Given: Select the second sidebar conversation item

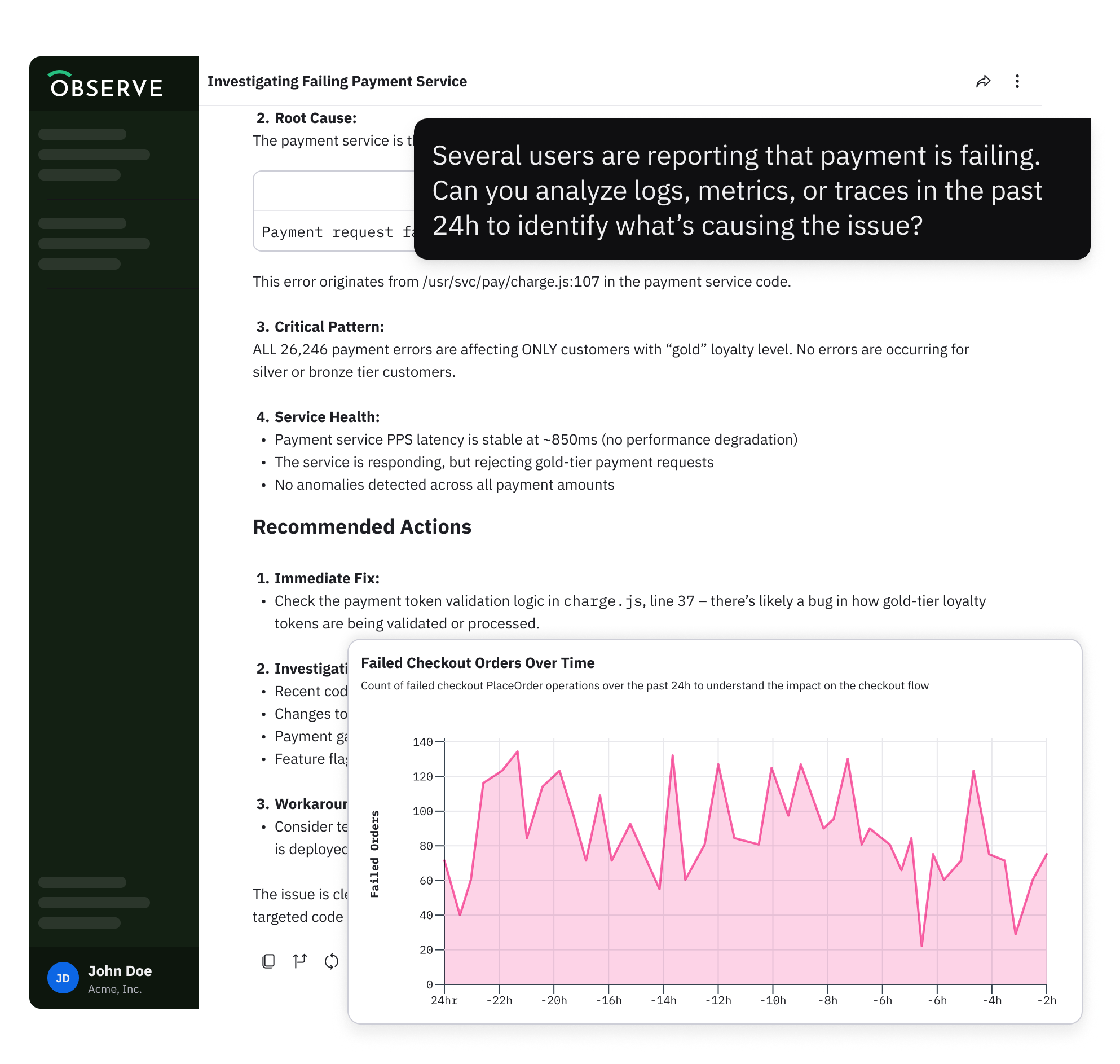Looking at the screenshot, I should (x=94, y=155).
